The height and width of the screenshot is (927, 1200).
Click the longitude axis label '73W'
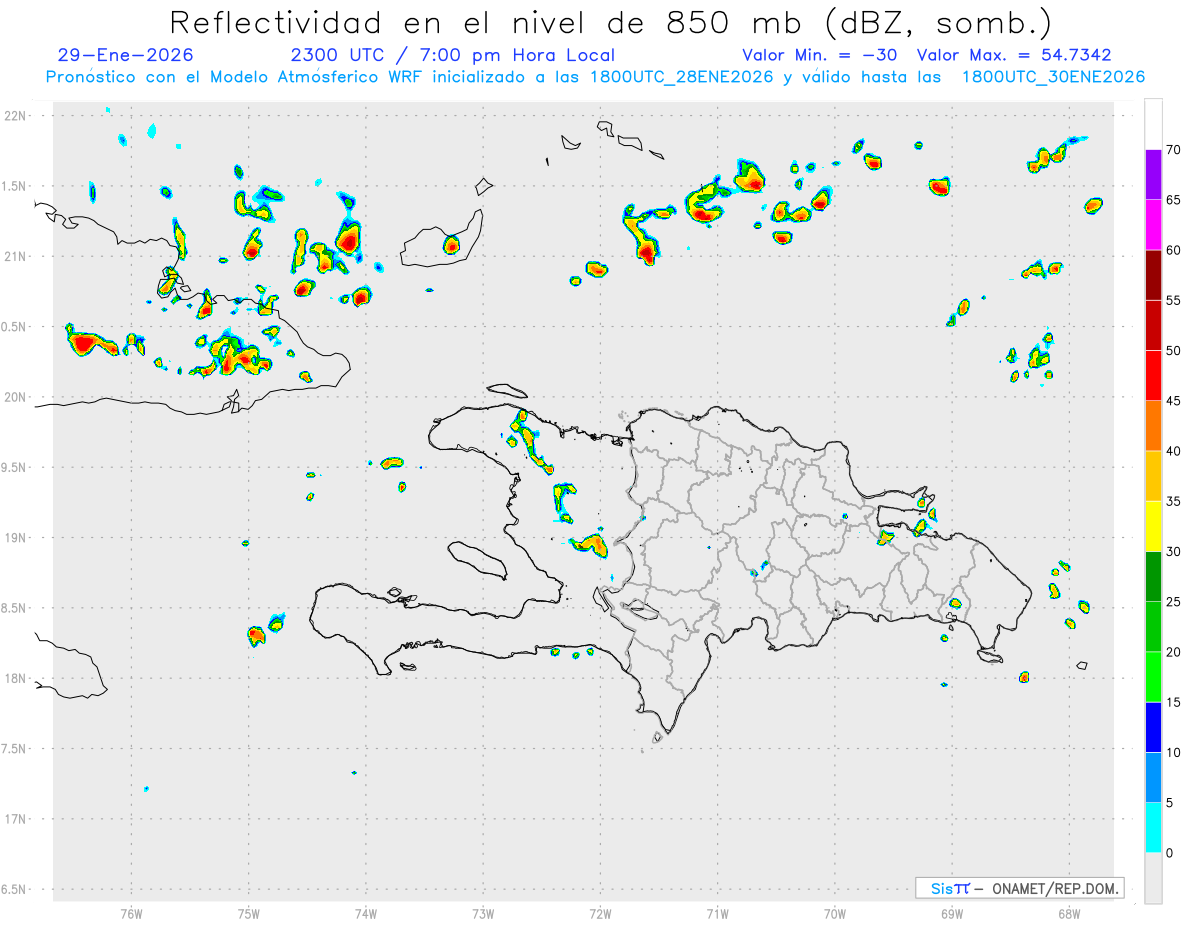[483, 913]
